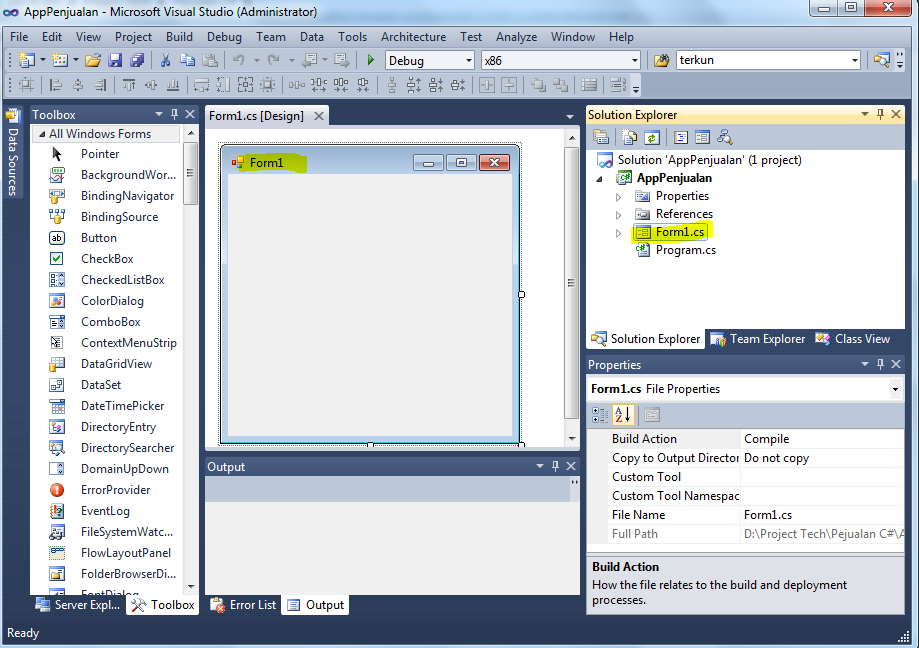Screen dimensions: 919x648
Task: Click the Redo arrow icon
Action: click(x=274, y=60)
